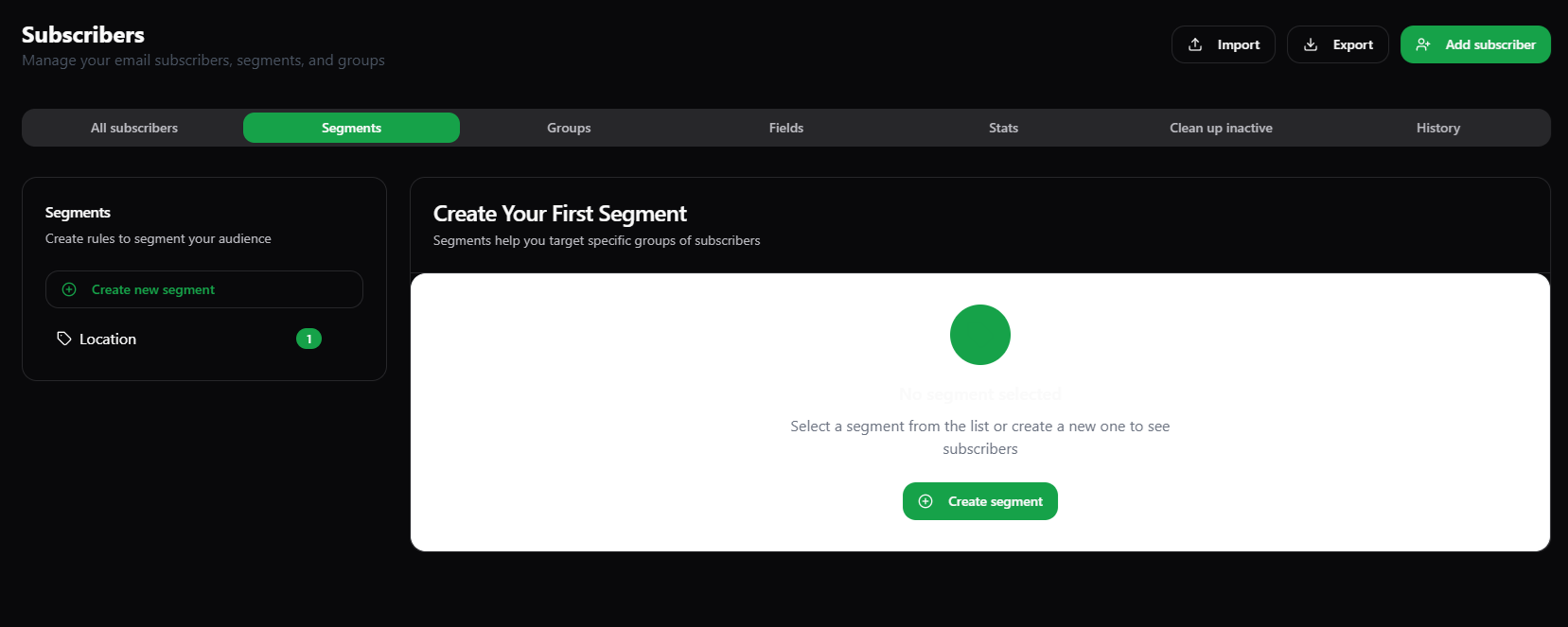Click the tag icon beside Location segment
Screen dimensions: 1568x627
click(63, 338)
